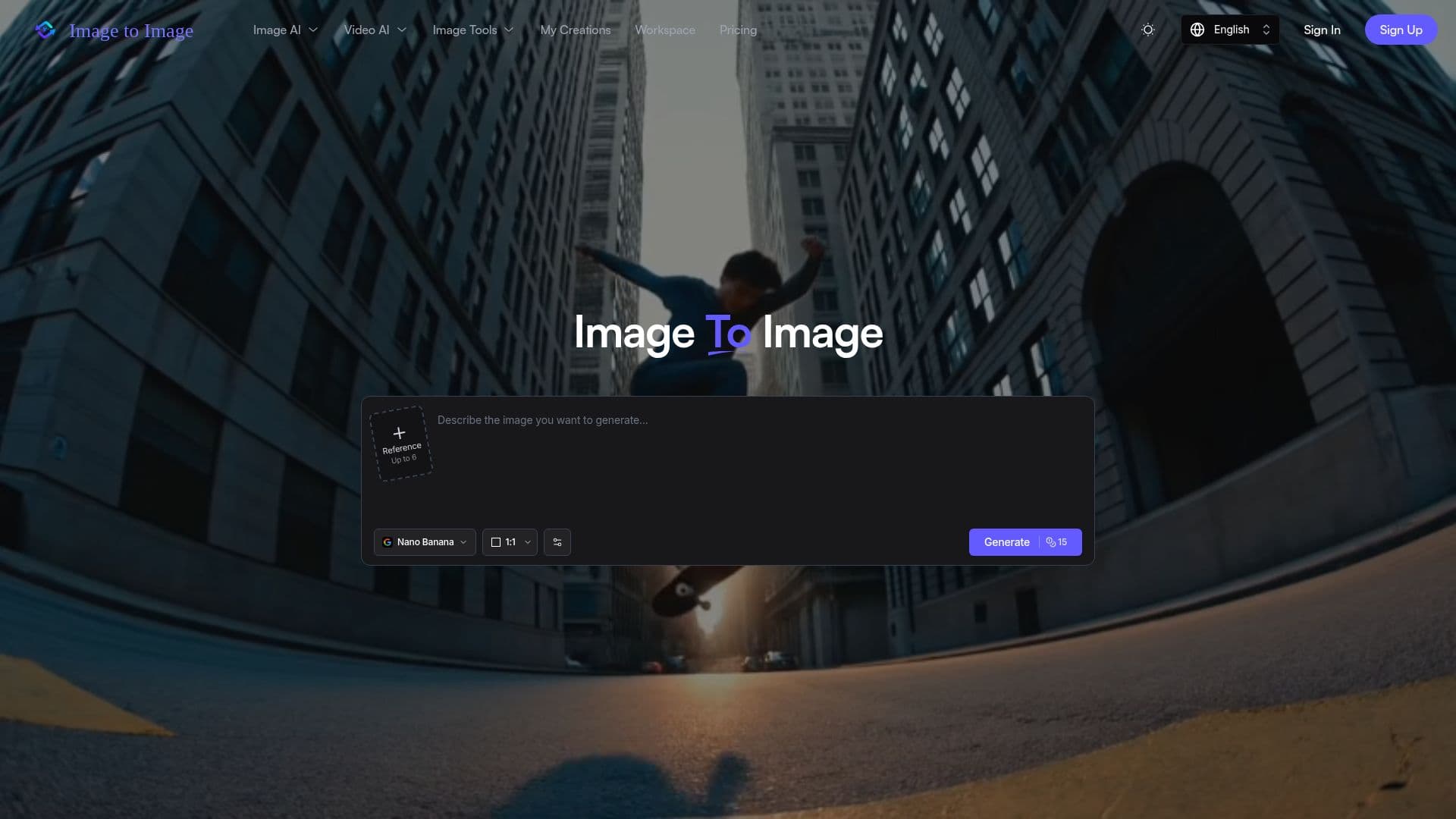Screen dimensions: 1456x819
Task: Open the advanced settings sliders icon
Action: (x=557, y=542)
